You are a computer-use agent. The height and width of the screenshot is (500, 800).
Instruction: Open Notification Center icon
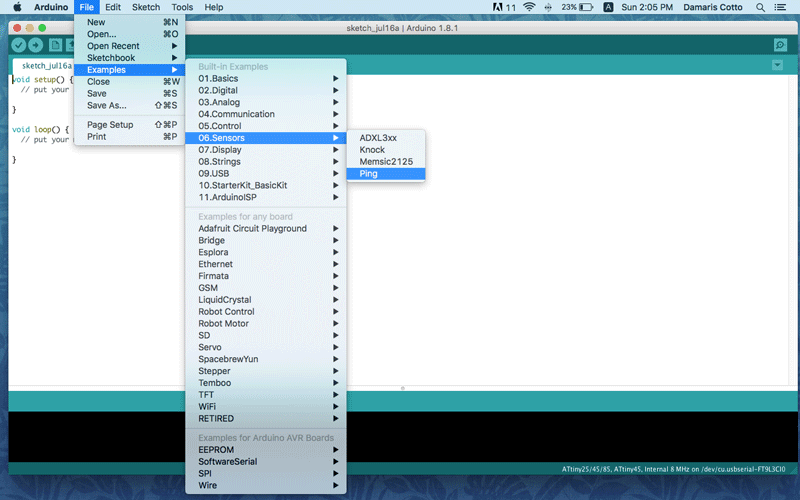coord(780,7)
